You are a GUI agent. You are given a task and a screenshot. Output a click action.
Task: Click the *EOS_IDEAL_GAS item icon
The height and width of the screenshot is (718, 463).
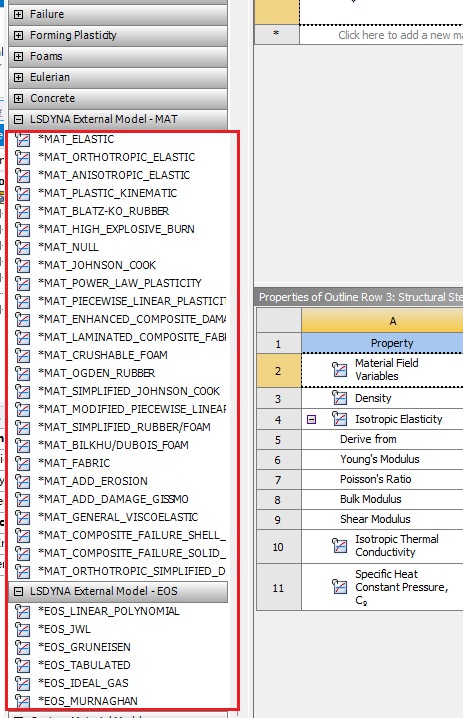22,684
